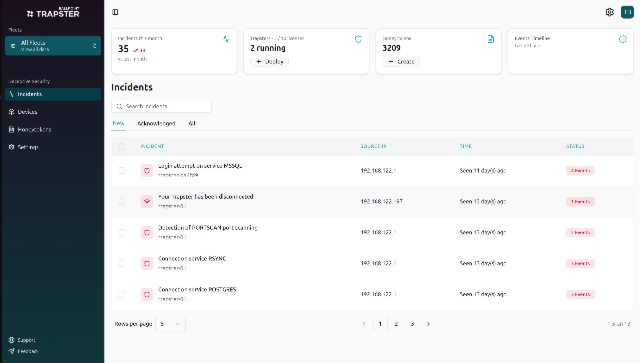640x363 pixels.
Task: Click status badge of Trapster disconnected row
Action: tap(580, 201)
